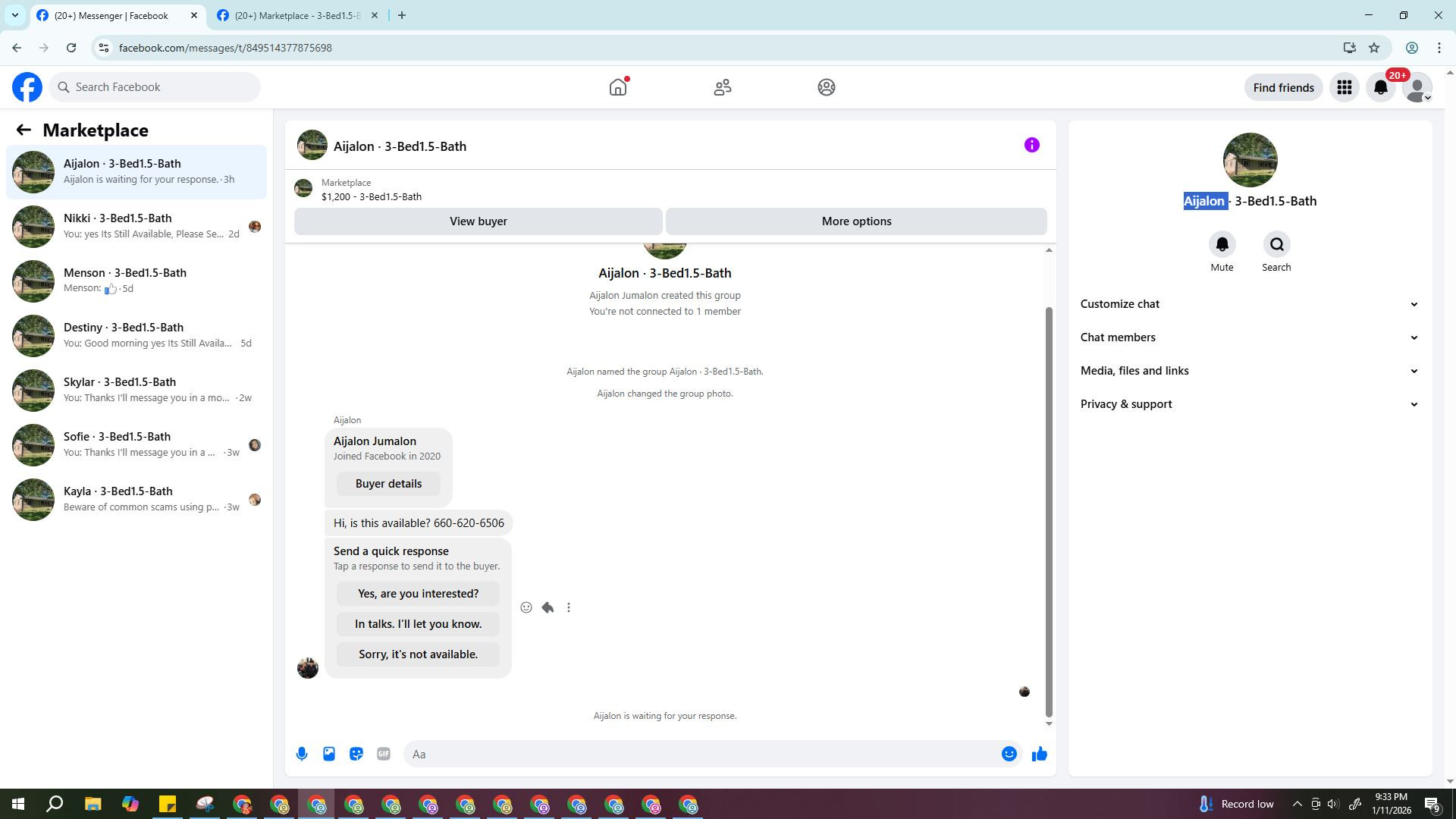Open Destiny conversation in list

pyautogui.click(x=136, y=336)
